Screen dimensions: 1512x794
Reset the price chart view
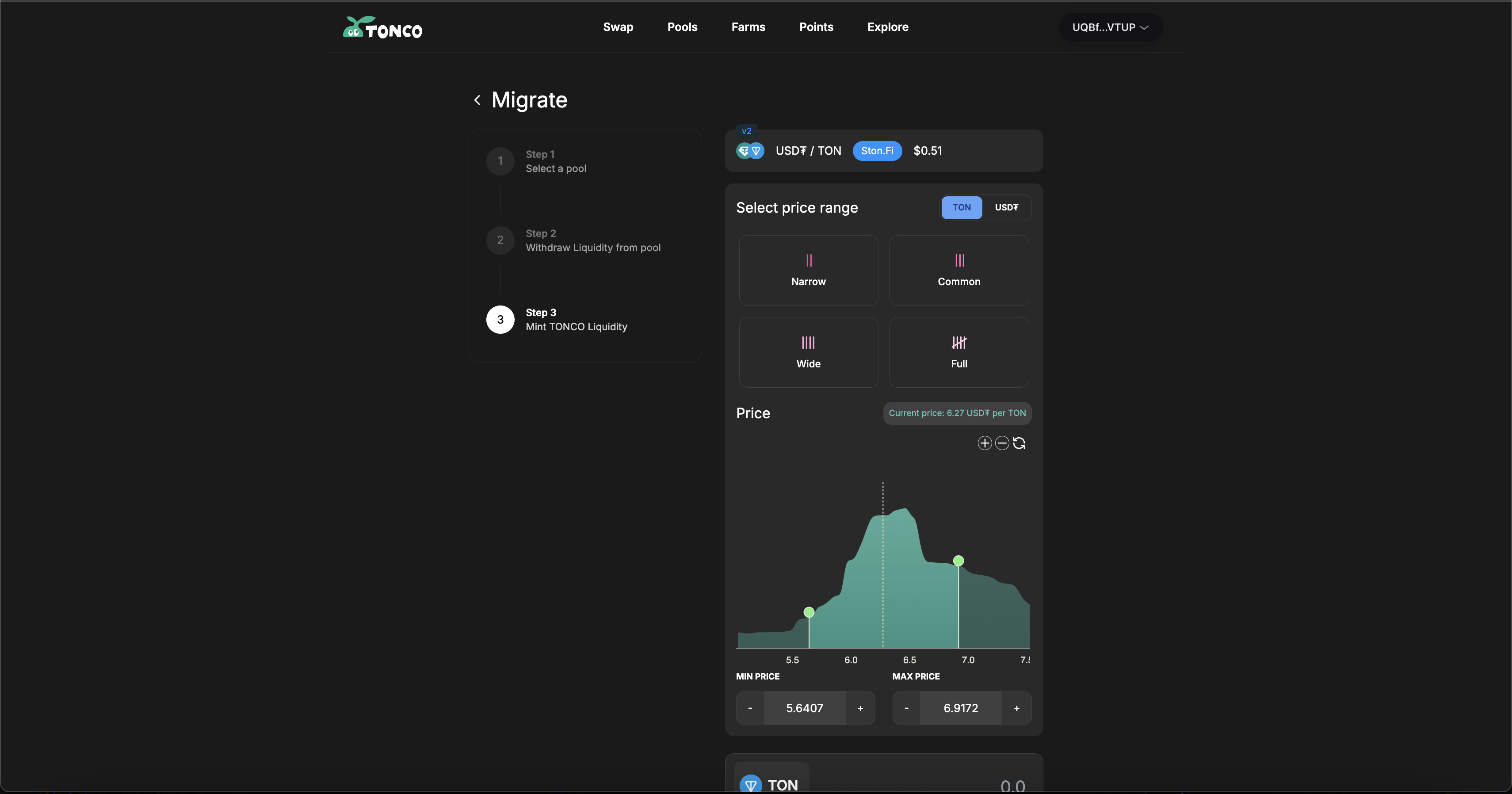1019,443
